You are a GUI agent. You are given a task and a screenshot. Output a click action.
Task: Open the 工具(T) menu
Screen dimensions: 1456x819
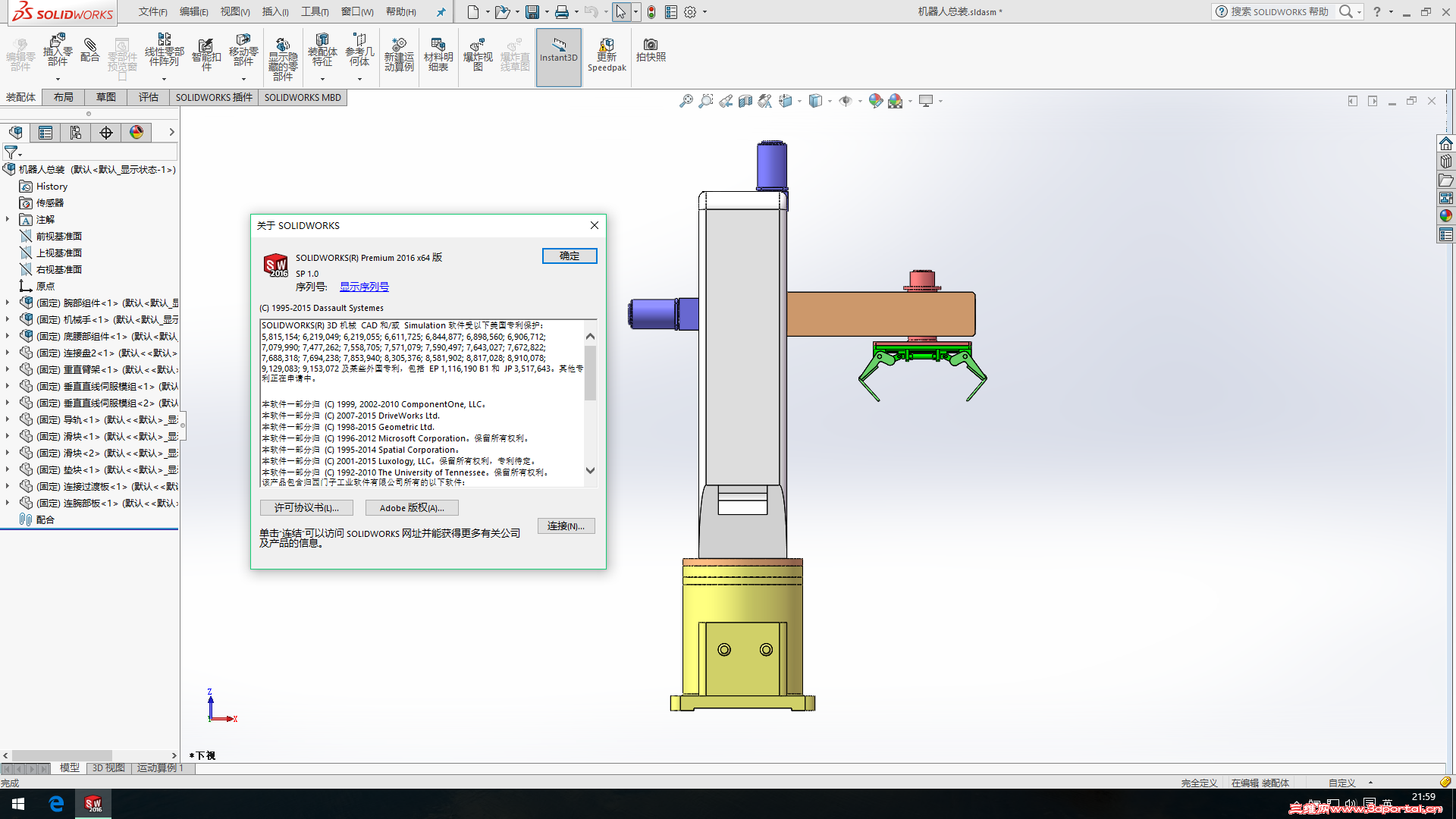tap(315, 12)
